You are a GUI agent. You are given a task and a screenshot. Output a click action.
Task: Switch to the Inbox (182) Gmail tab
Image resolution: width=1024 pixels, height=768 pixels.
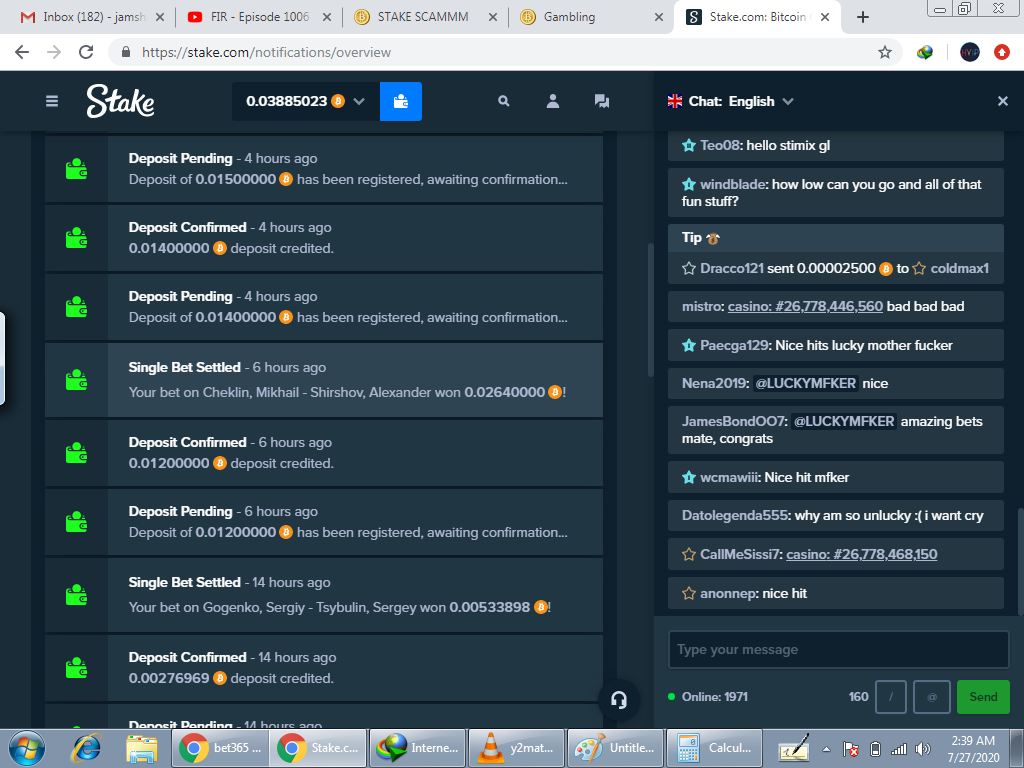point(93,17)
